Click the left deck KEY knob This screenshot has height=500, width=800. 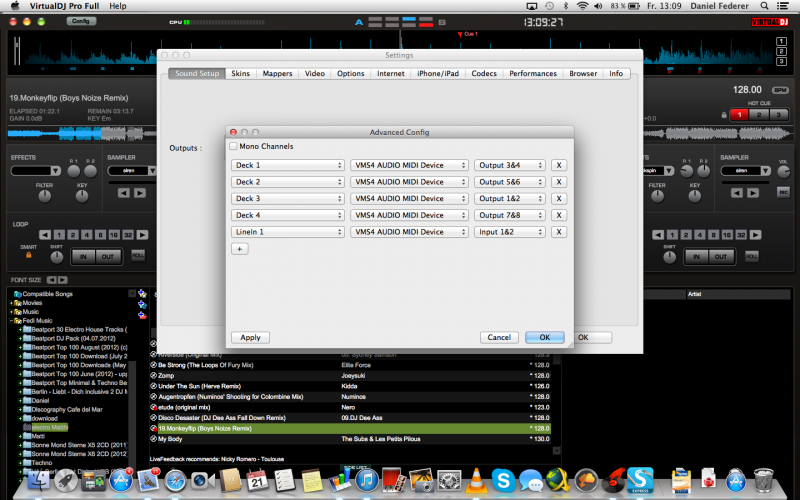(x=82, y=196)
